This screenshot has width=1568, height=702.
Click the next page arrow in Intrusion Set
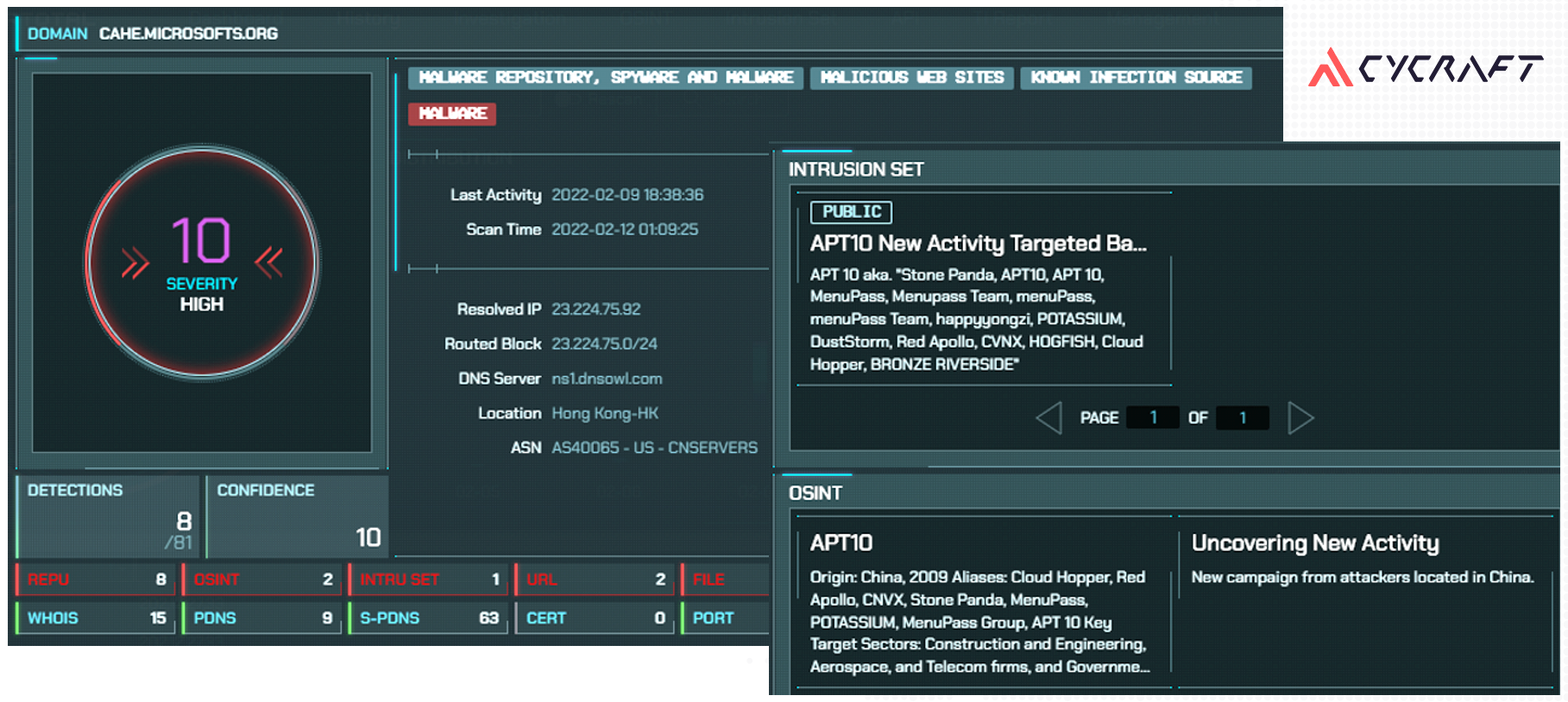click(1300, 418)
